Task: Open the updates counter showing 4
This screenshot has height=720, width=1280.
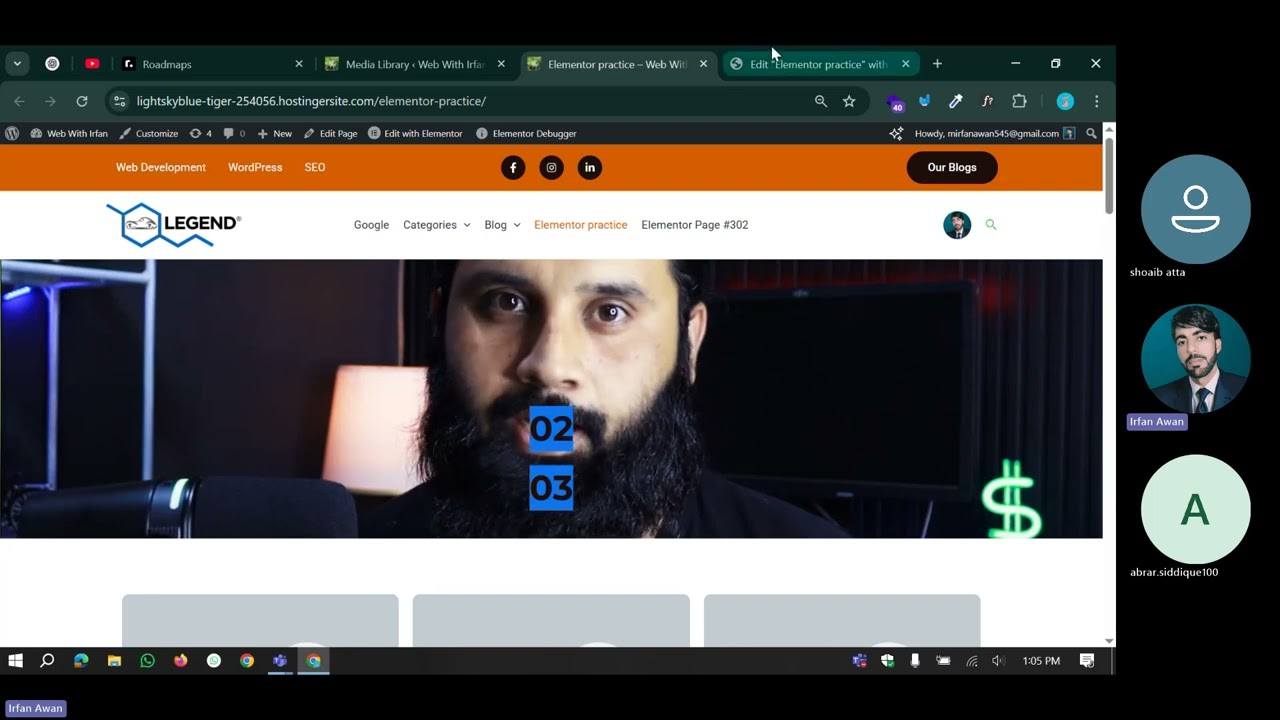Action: click(x=200, y=133)
